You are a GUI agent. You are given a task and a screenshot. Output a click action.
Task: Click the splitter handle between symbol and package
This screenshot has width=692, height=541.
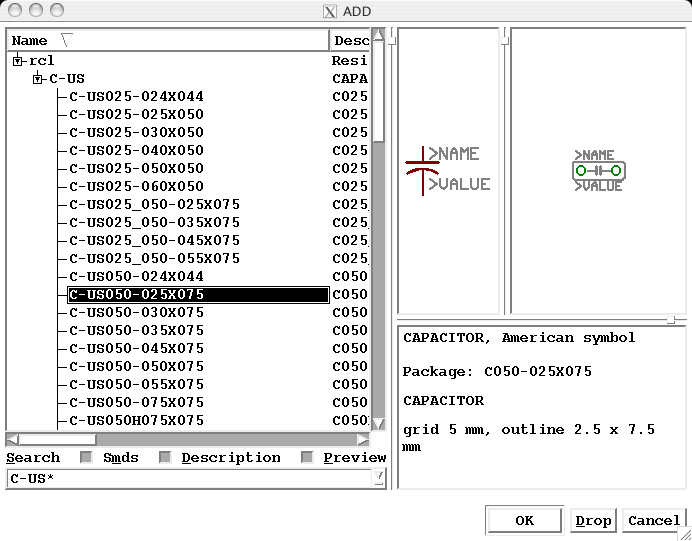505,41
